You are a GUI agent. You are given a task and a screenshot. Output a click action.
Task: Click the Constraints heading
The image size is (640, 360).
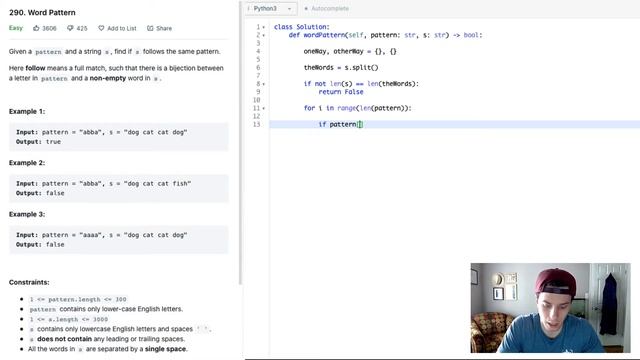tap(29, 282)
